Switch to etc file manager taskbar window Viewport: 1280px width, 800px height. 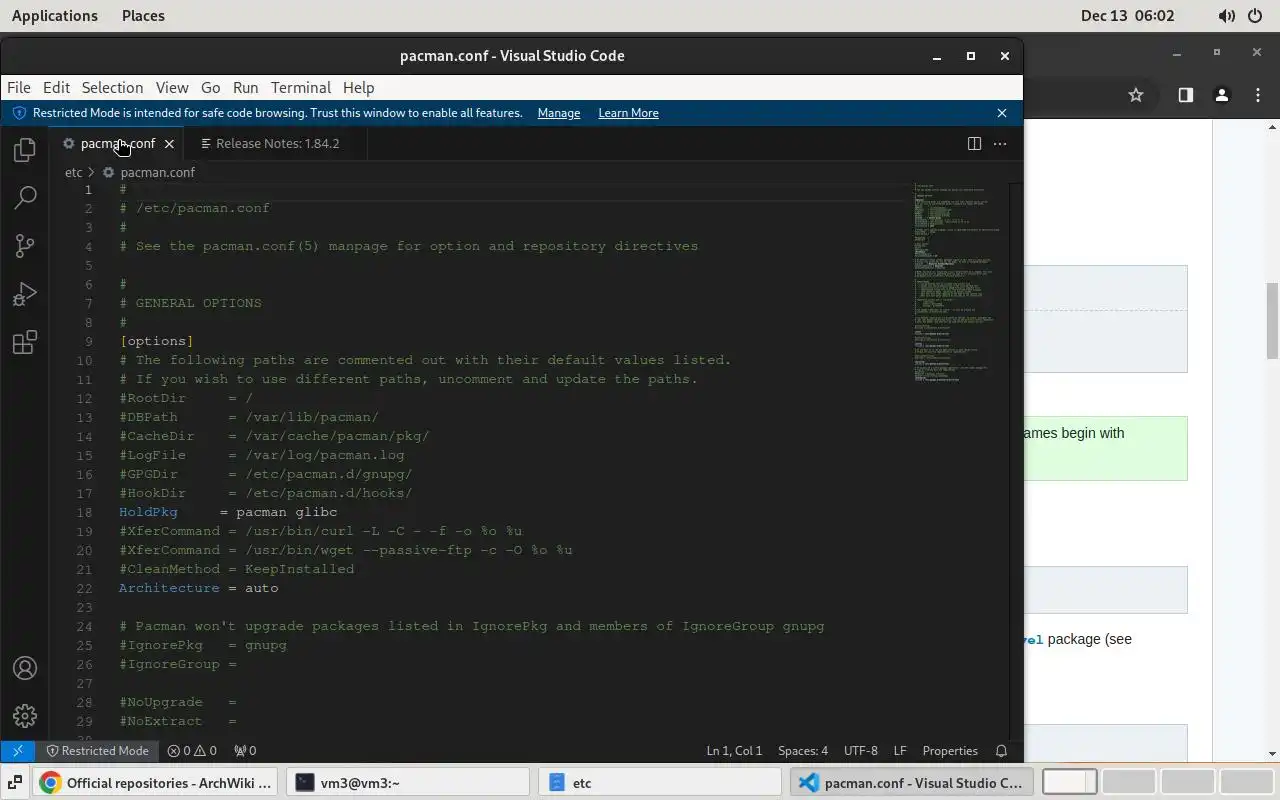click(660, 783)
